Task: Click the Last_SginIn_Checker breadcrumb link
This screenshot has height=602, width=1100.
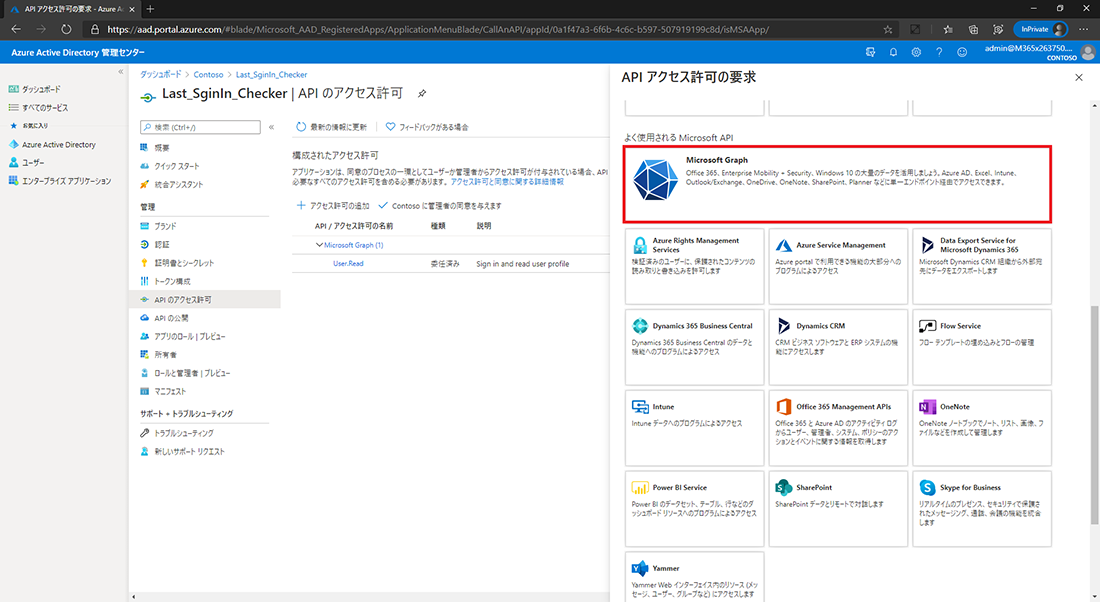Action: coord(271,74)
